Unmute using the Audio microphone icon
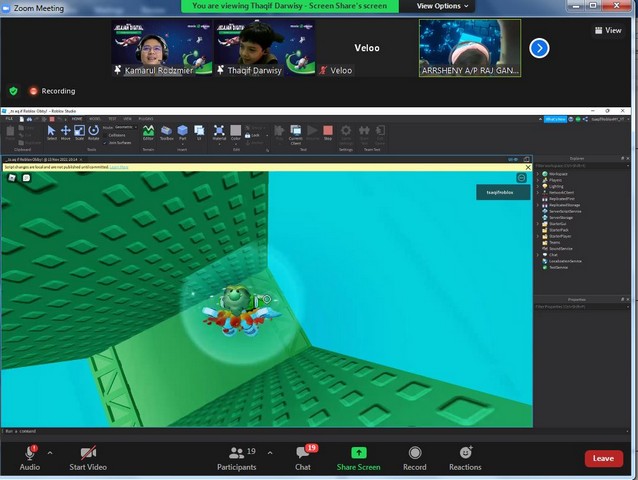The width and height of the screenshot is (638, 480). (x=30, y=453)
